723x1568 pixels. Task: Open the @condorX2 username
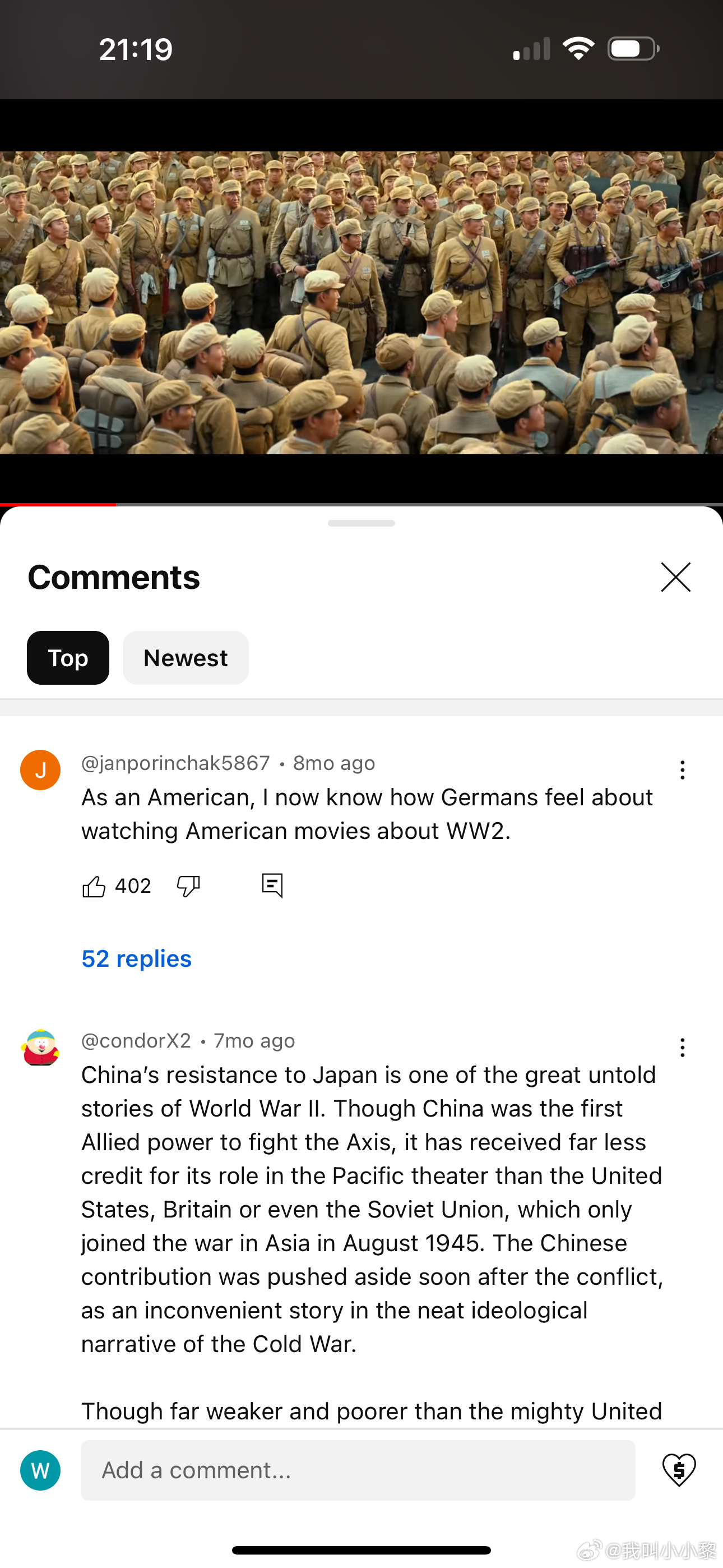pos(136,1041)
